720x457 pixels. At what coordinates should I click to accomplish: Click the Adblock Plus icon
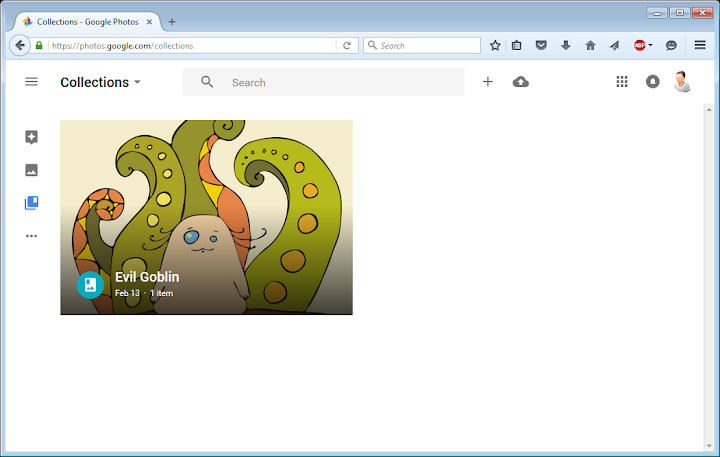(640, 45)
